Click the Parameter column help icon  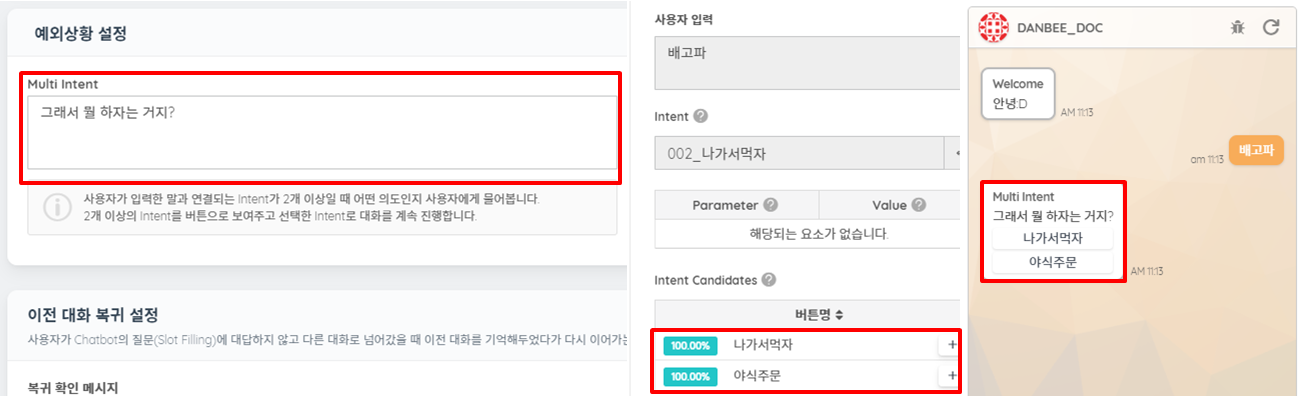[x=770, y=205]
